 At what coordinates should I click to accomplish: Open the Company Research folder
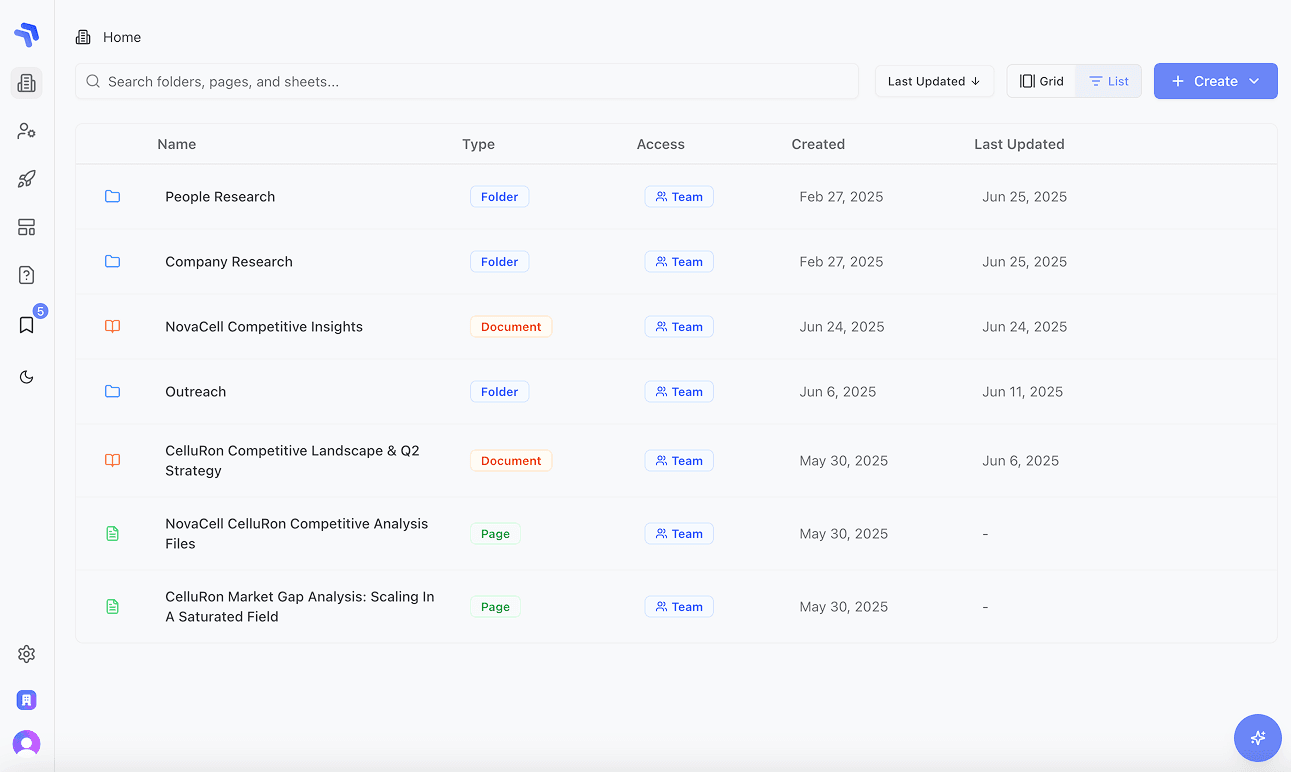pyautogui.click(x=229, y=262)
